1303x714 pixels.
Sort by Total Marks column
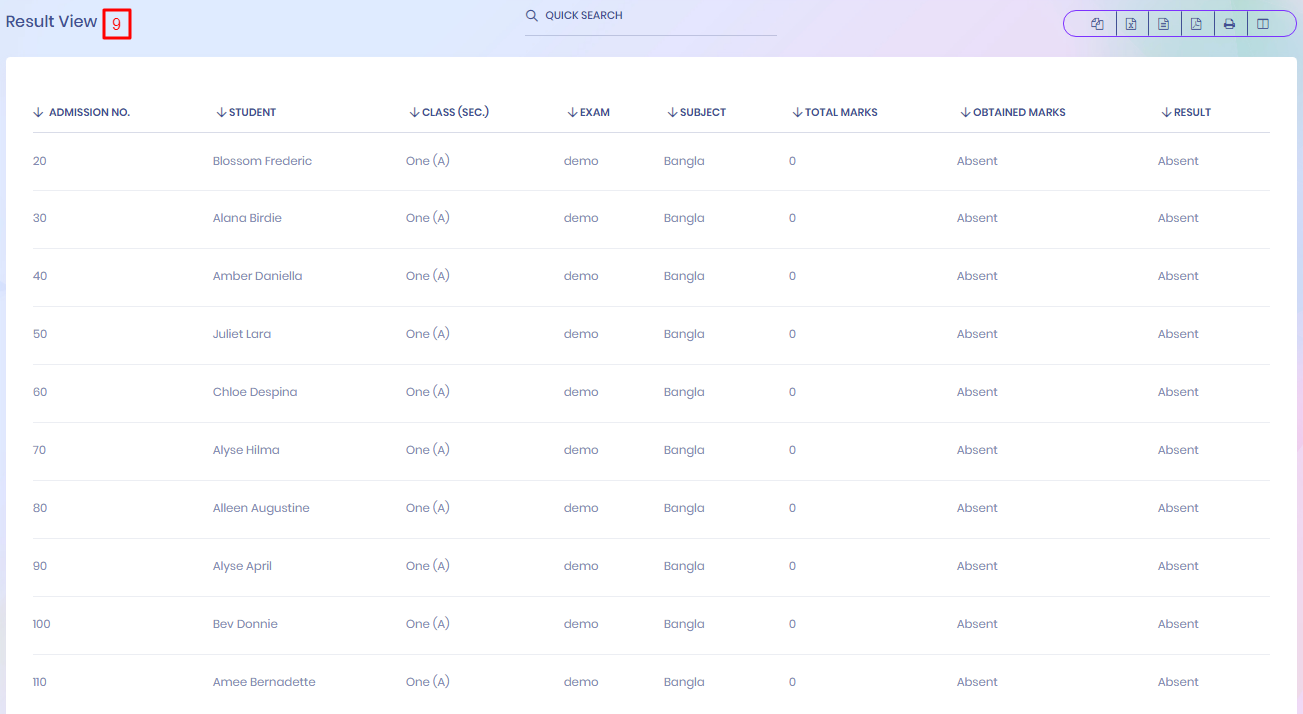[840, 112]
